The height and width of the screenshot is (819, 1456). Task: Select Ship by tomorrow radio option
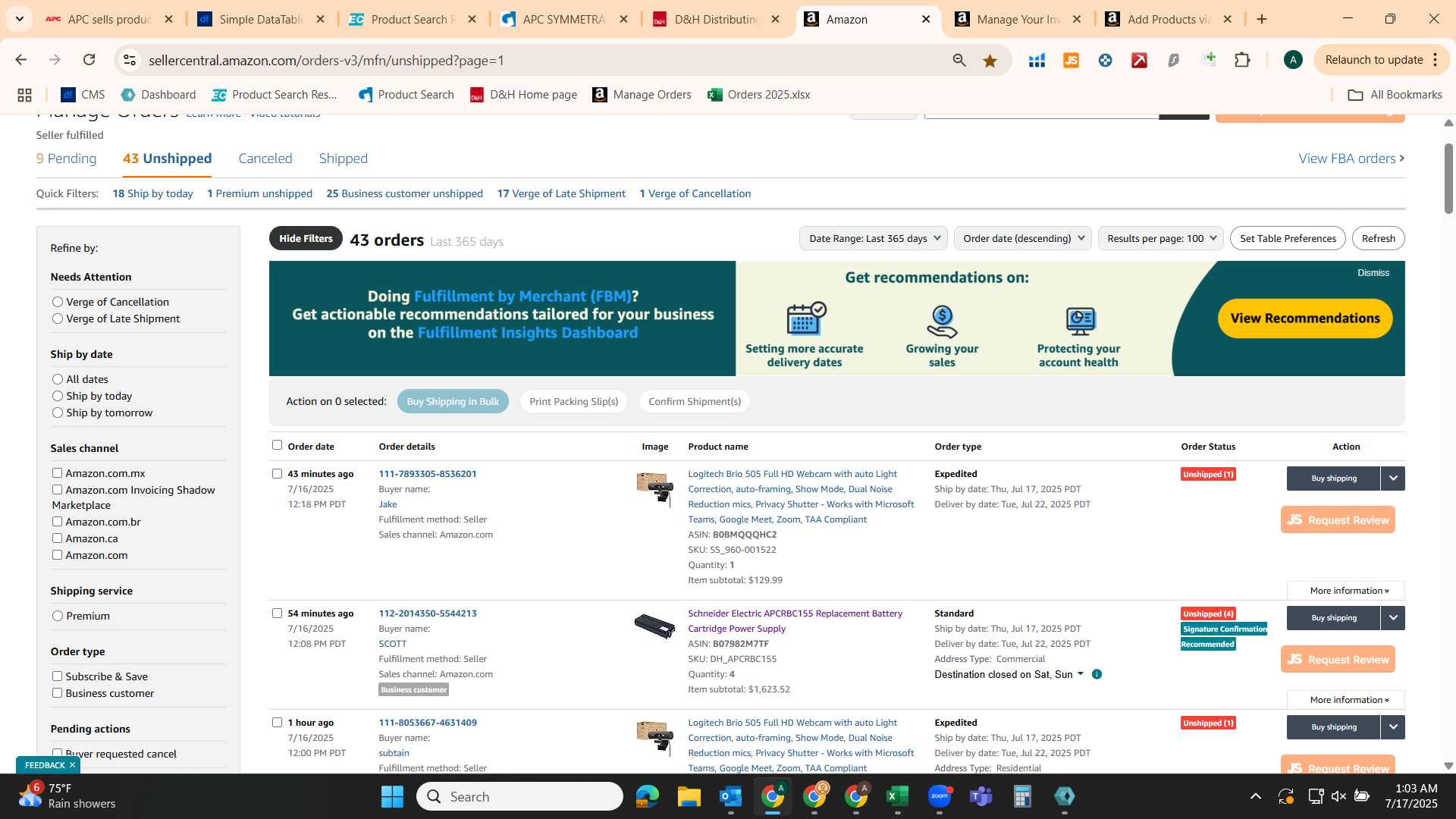[58, 413]
